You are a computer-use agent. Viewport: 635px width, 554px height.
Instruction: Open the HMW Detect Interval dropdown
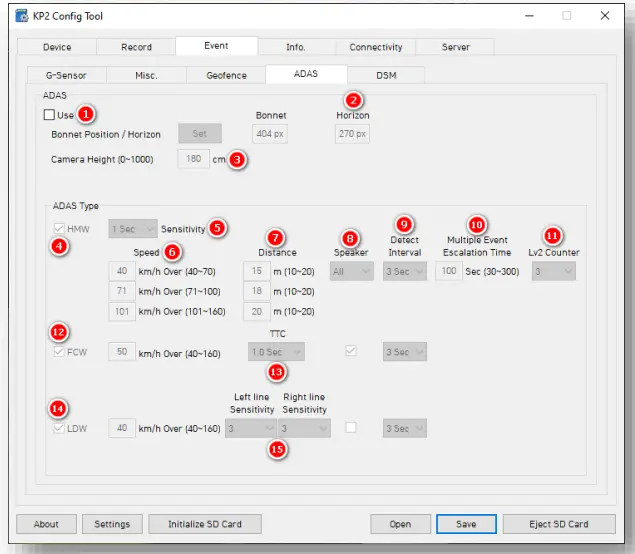[405, 271]
